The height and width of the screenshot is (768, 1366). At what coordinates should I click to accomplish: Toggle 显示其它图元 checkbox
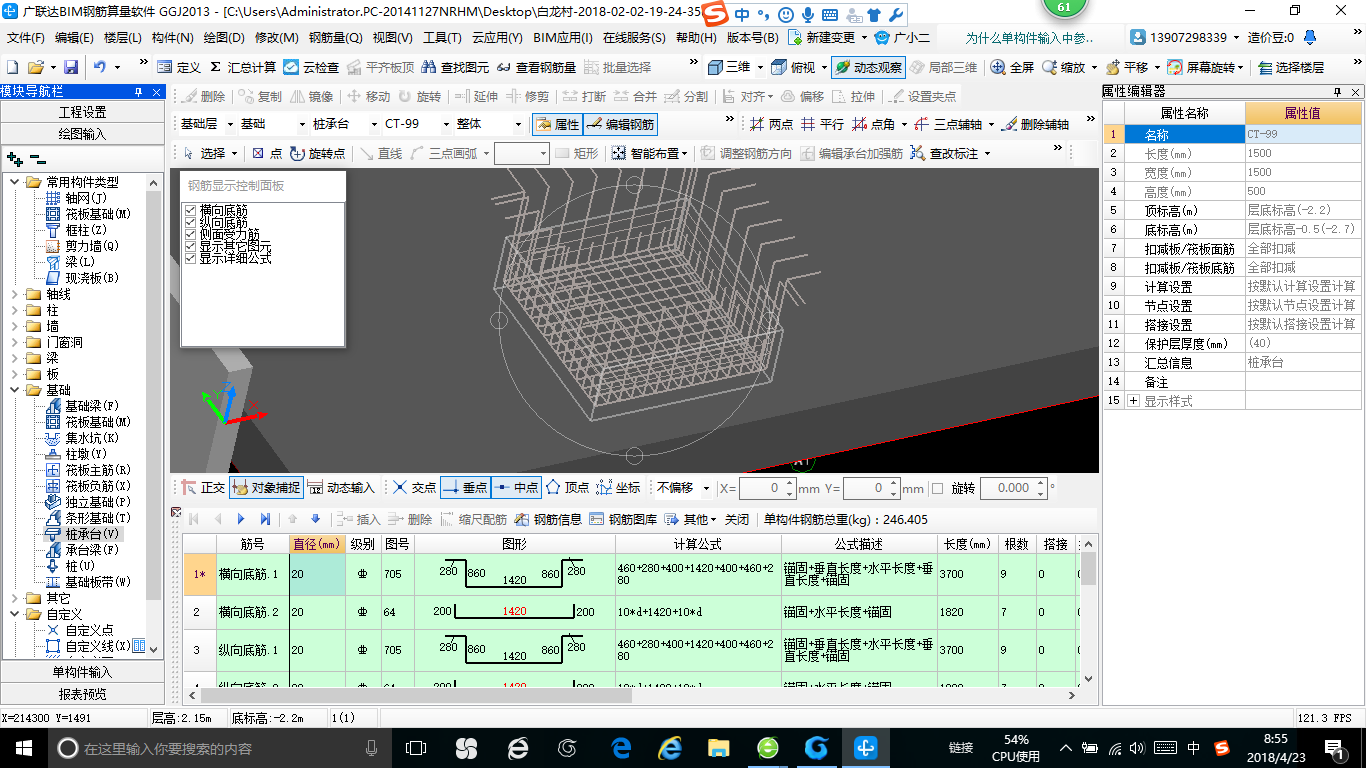pos(191,247)
